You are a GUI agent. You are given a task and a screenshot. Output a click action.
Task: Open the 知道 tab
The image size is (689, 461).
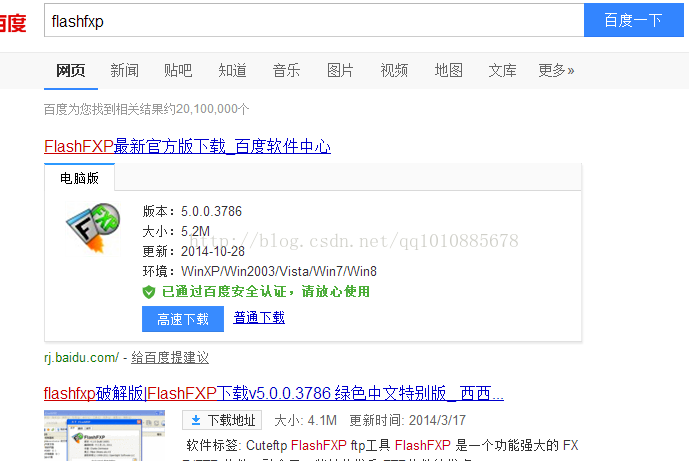tap(232, 70)
